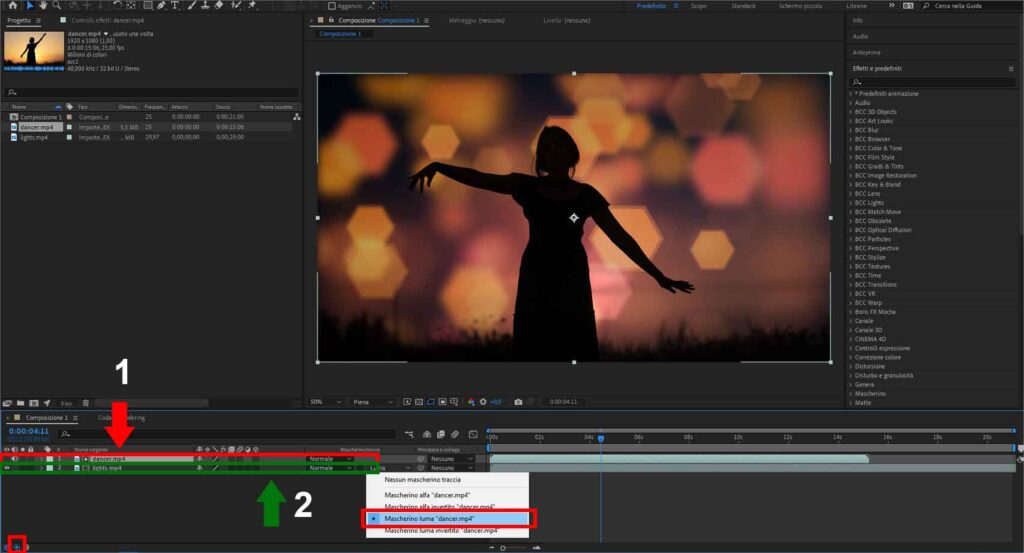The width and height of the screenshot is (1024, 553).
Task: Select the Brush tool
Action: [192, 5]
